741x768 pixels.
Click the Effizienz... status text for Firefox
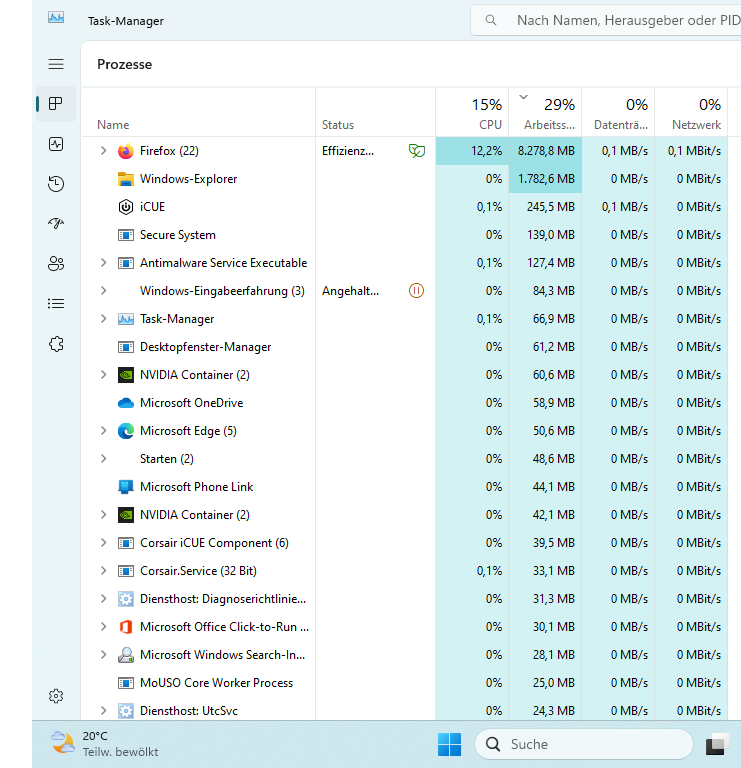(x=348, y=151)
